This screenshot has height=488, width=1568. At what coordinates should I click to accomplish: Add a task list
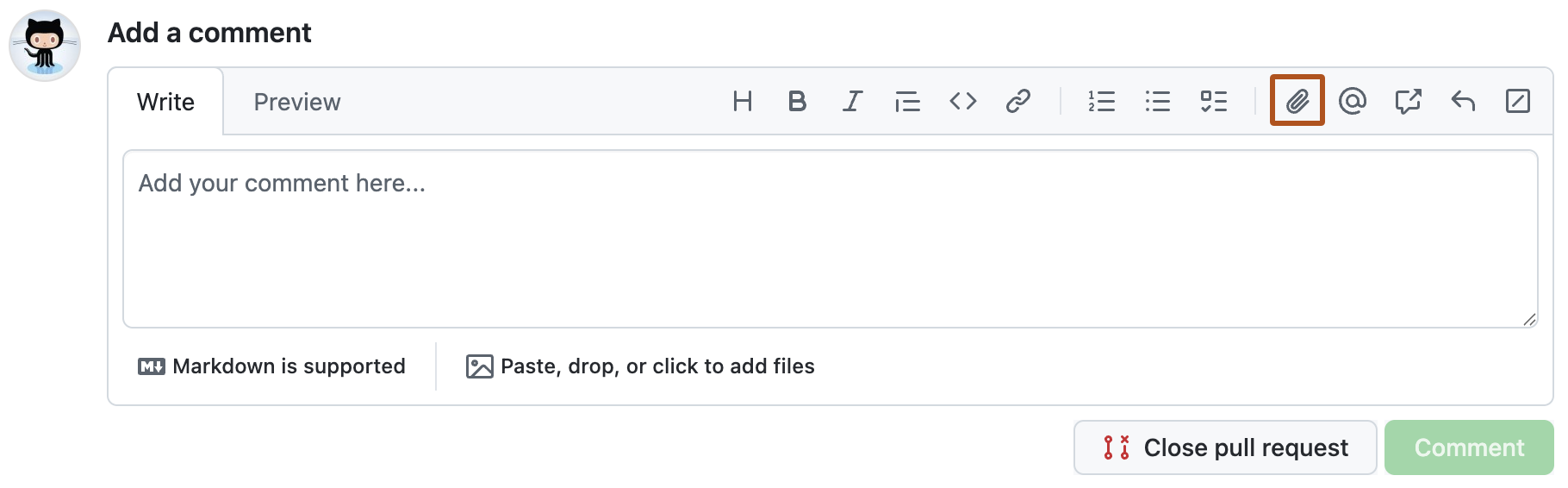[x=1213, y=102]
